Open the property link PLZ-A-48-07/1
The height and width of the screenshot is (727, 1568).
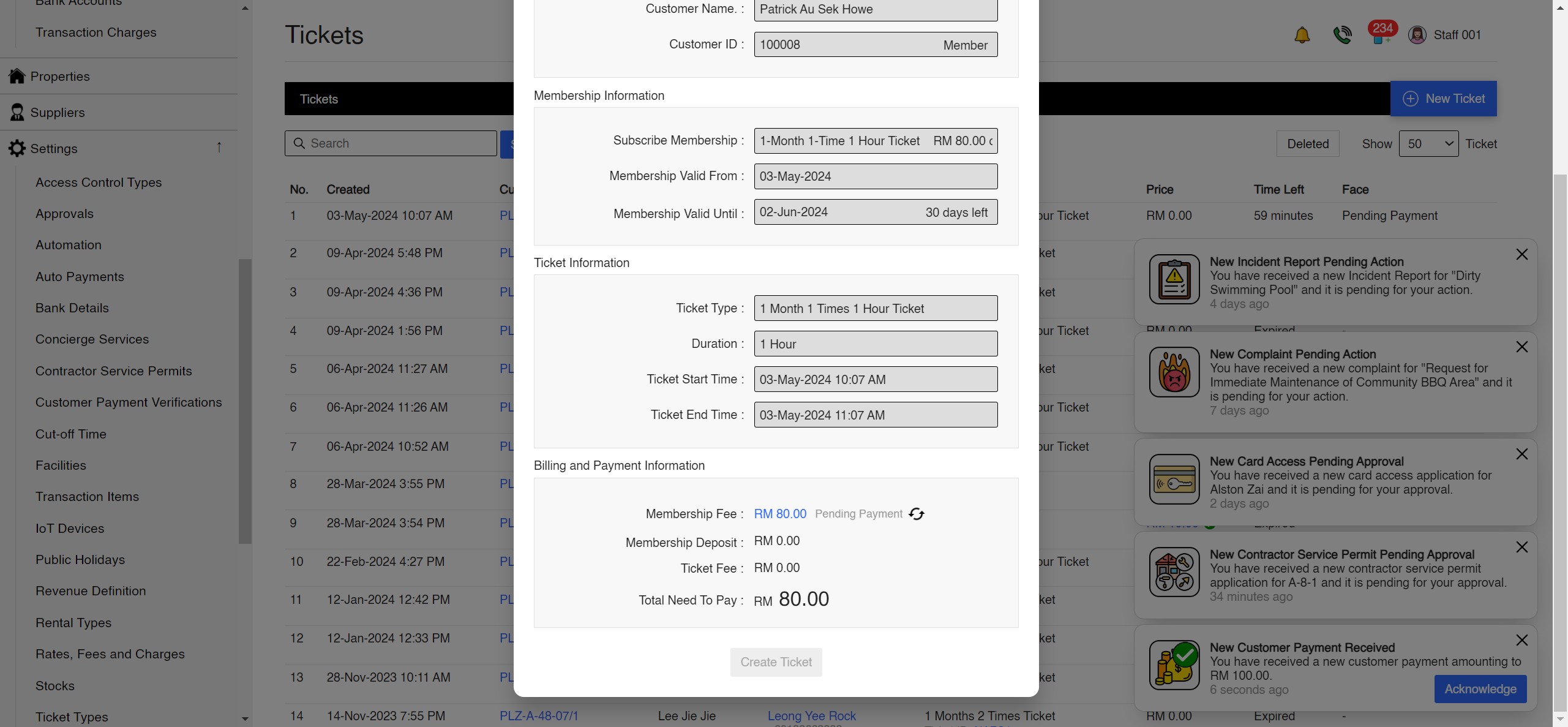click(539, 715)
